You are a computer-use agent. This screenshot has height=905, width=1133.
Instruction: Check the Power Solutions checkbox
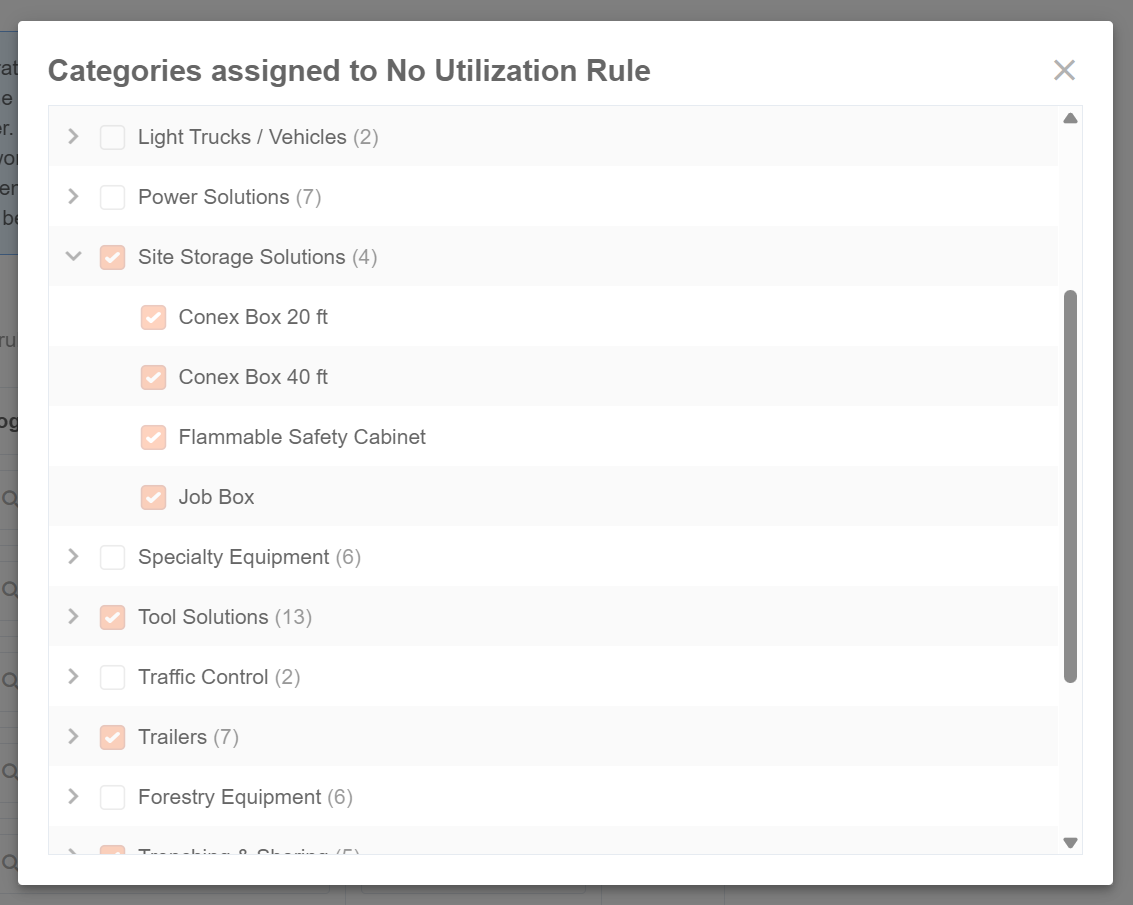[113, 197]
